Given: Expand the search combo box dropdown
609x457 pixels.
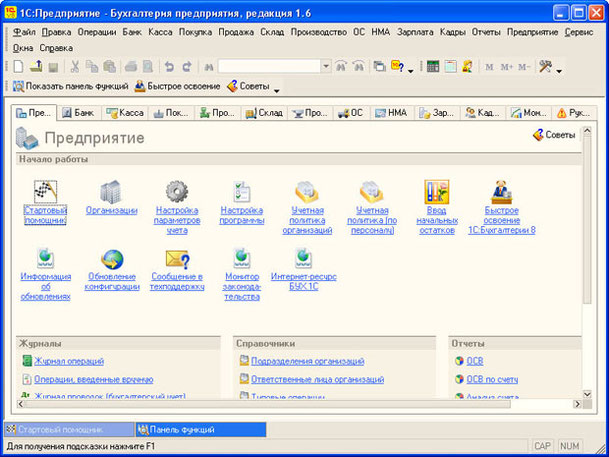Looking at the screenshot, I should click(x=326, y=66).
